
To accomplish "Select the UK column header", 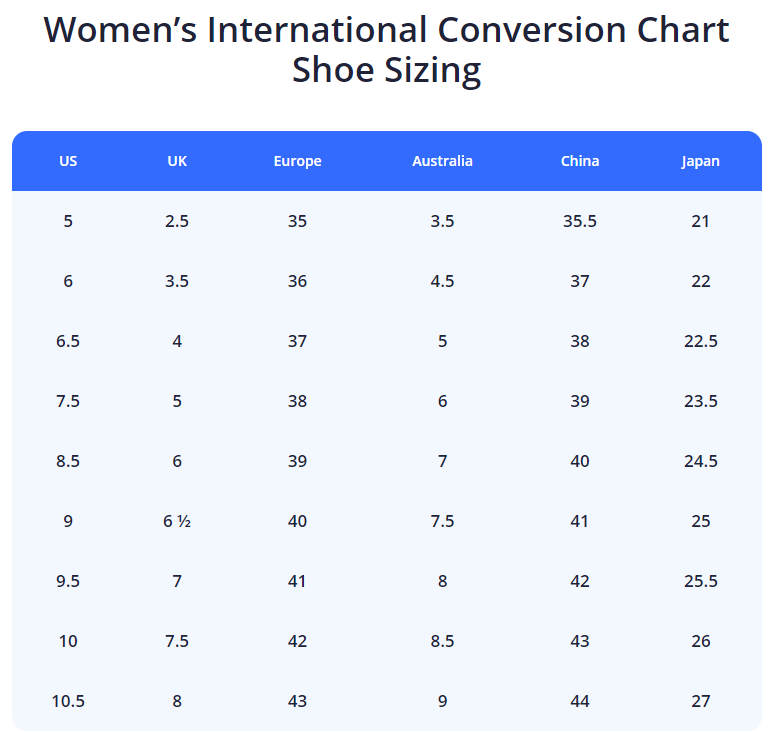I will tap(177, 161).
